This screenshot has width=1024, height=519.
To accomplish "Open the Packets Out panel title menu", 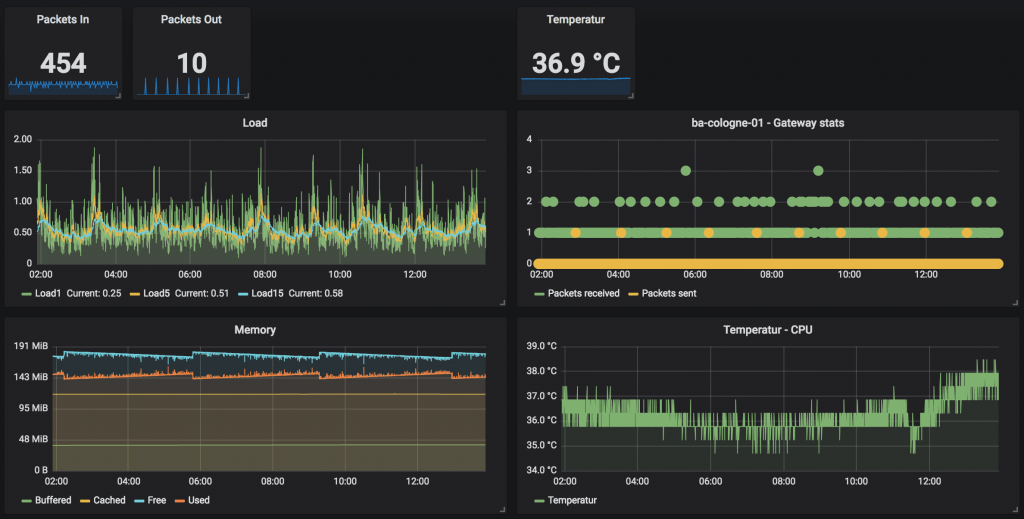I will 191,19.
